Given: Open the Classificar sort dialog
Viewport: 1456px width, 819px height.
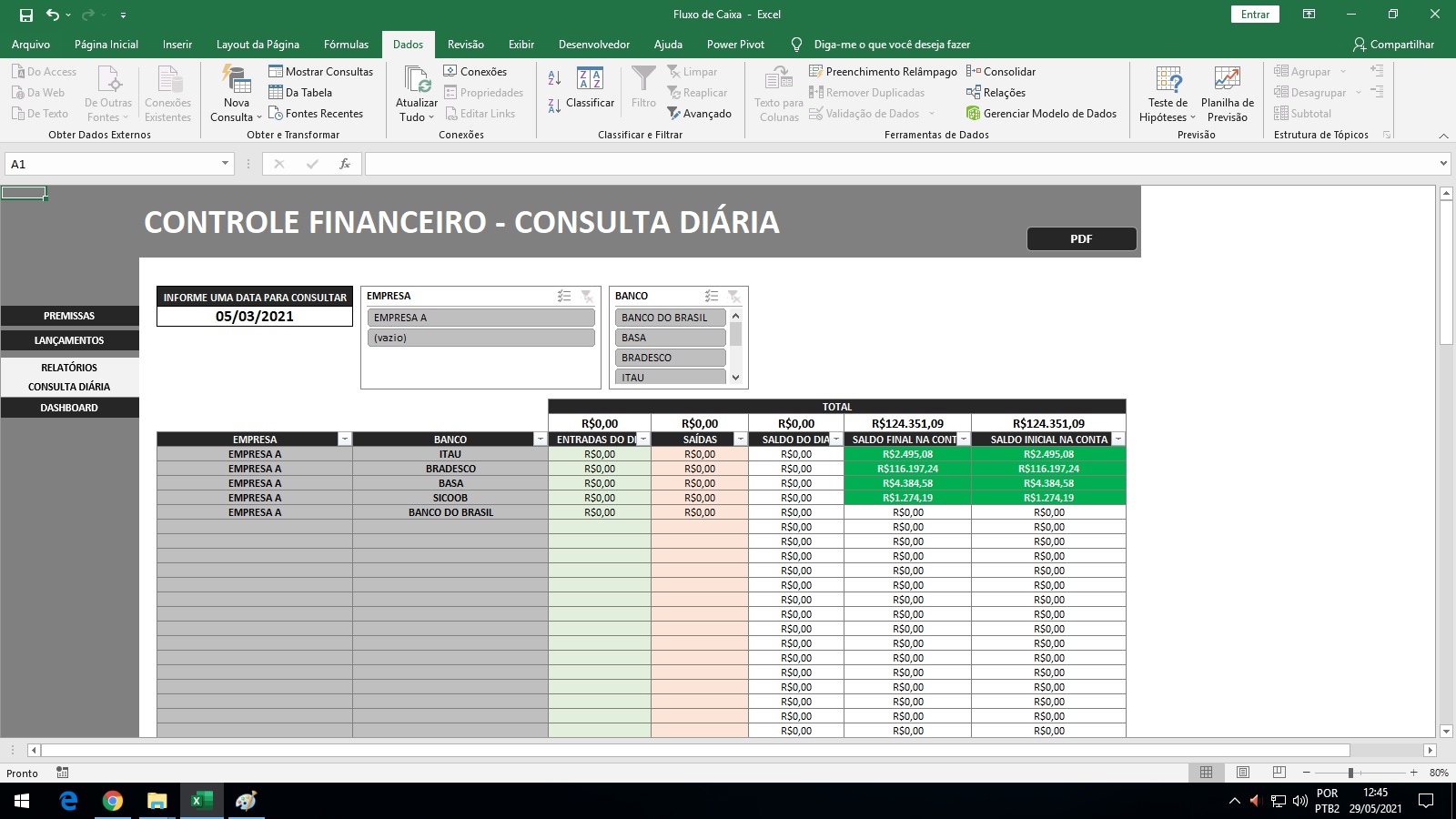Looking at the screenshot, I should 590,88.
